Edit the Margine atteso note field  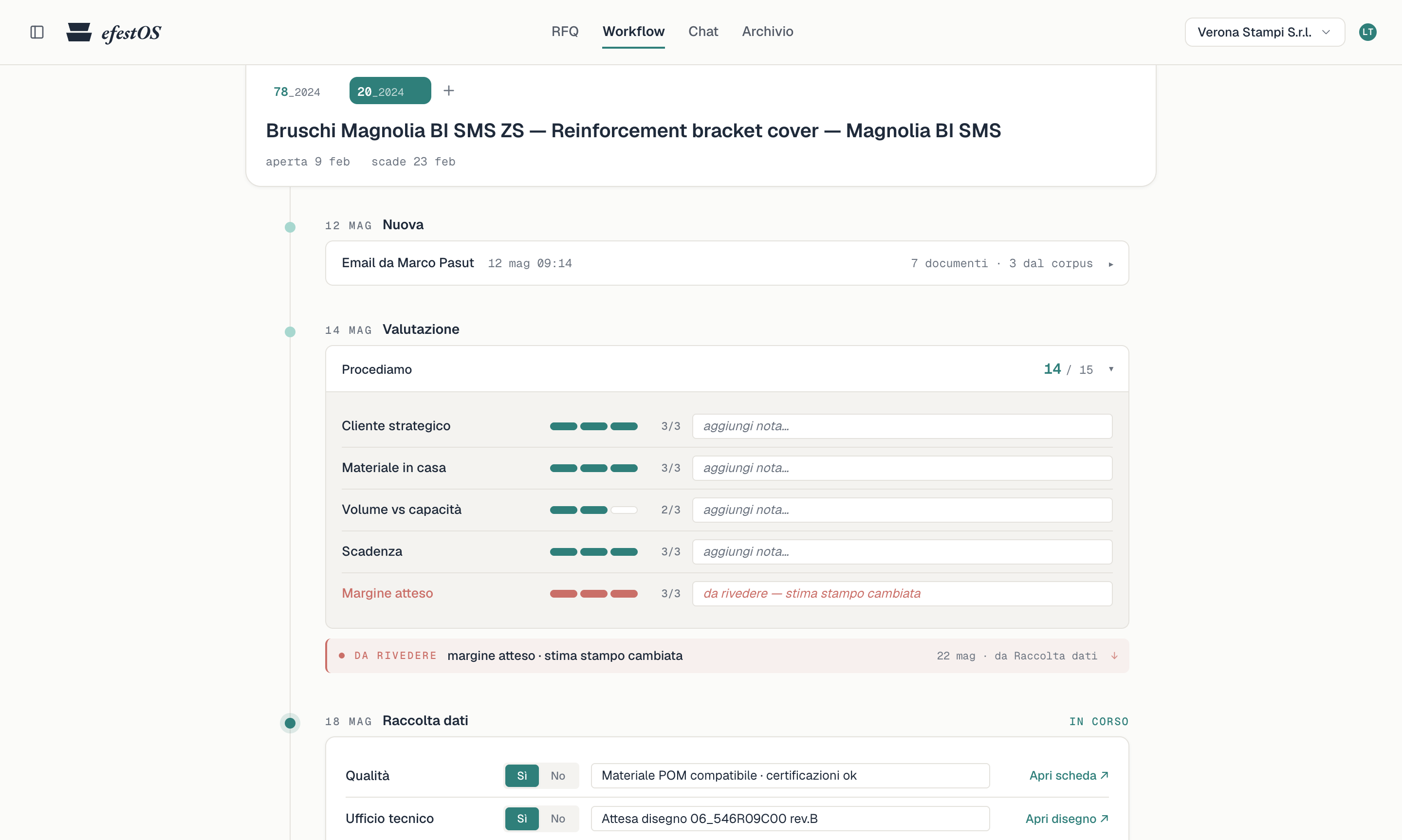pyautogui.click(x=902, y=594)
